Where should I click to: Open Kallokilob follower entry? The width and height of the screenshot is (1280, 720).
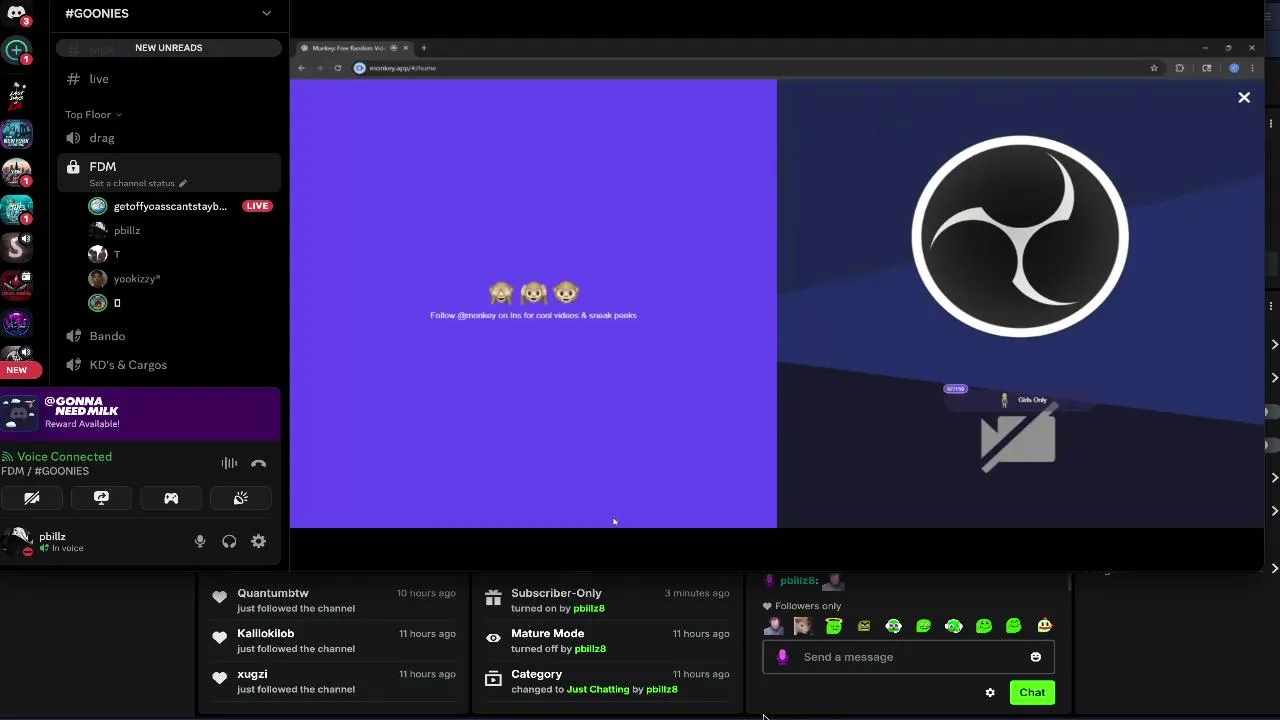(x=333, y=641)
